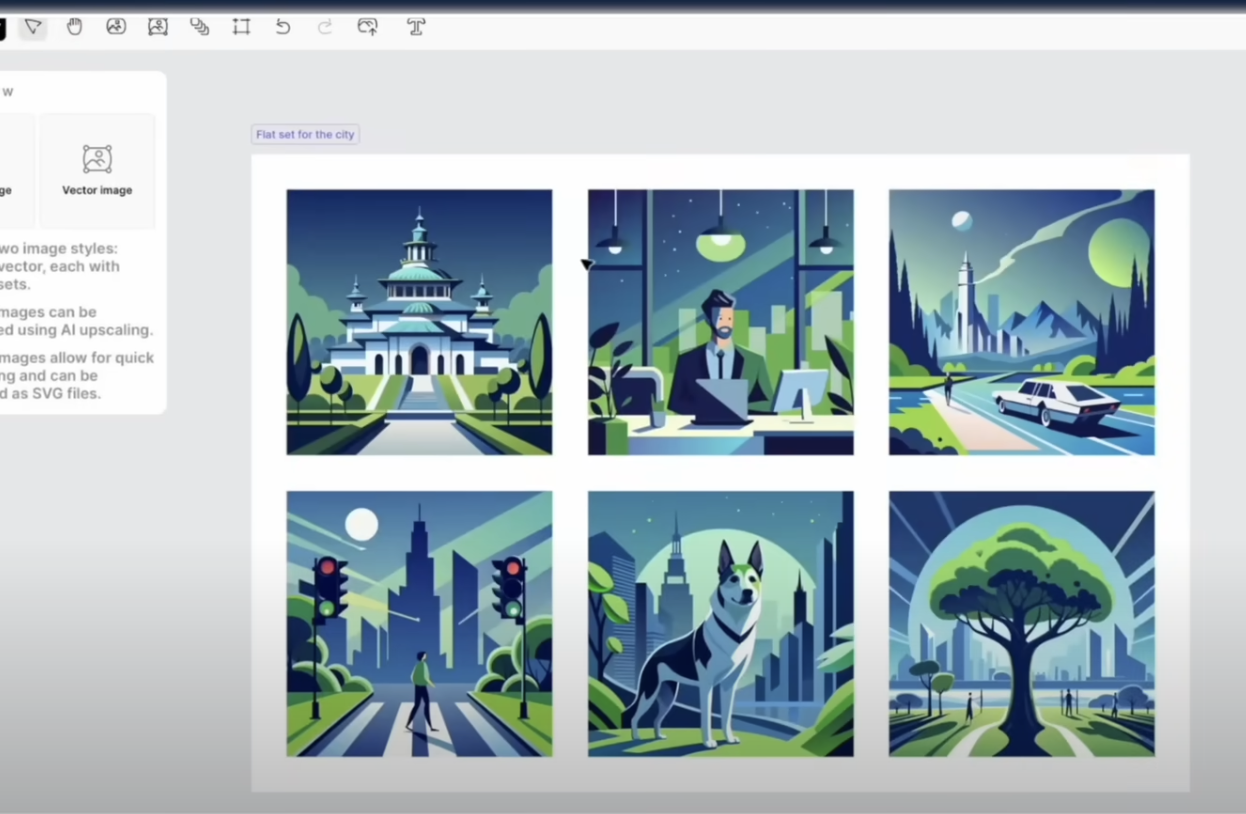The width and height of the screenshot is (1246, 814).
Task: Click the upload image icon
Action: click(367, 27)
